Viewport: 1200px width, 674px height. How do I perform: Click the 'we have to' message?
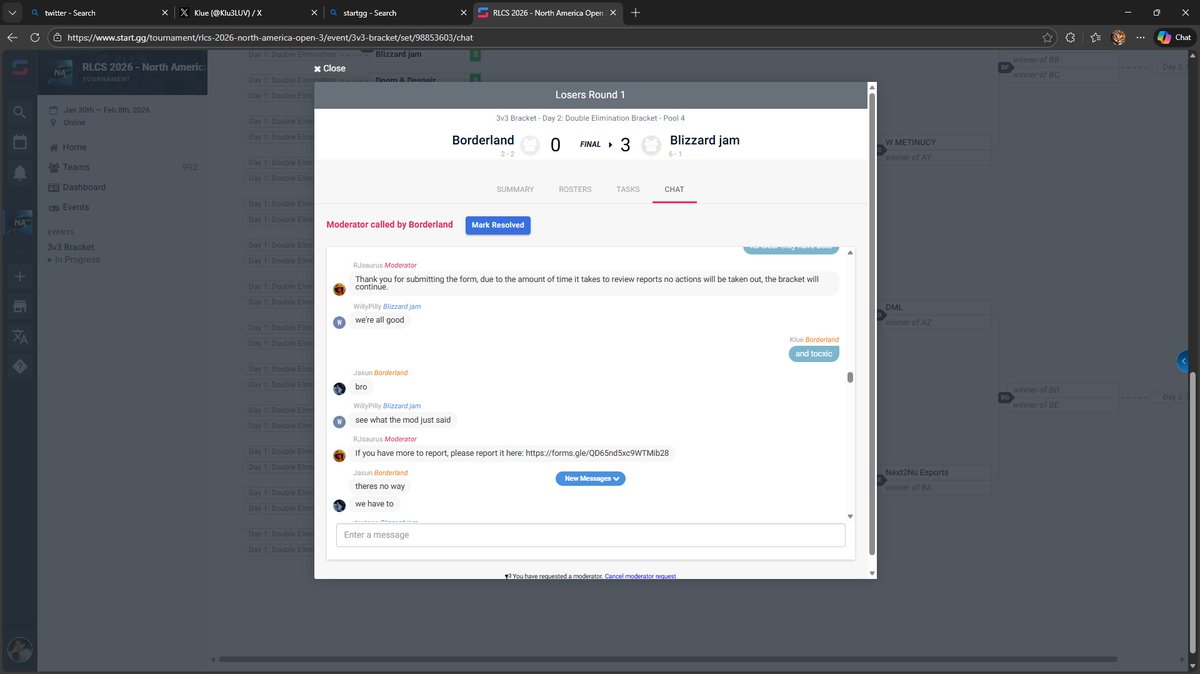tap(374, 504)
